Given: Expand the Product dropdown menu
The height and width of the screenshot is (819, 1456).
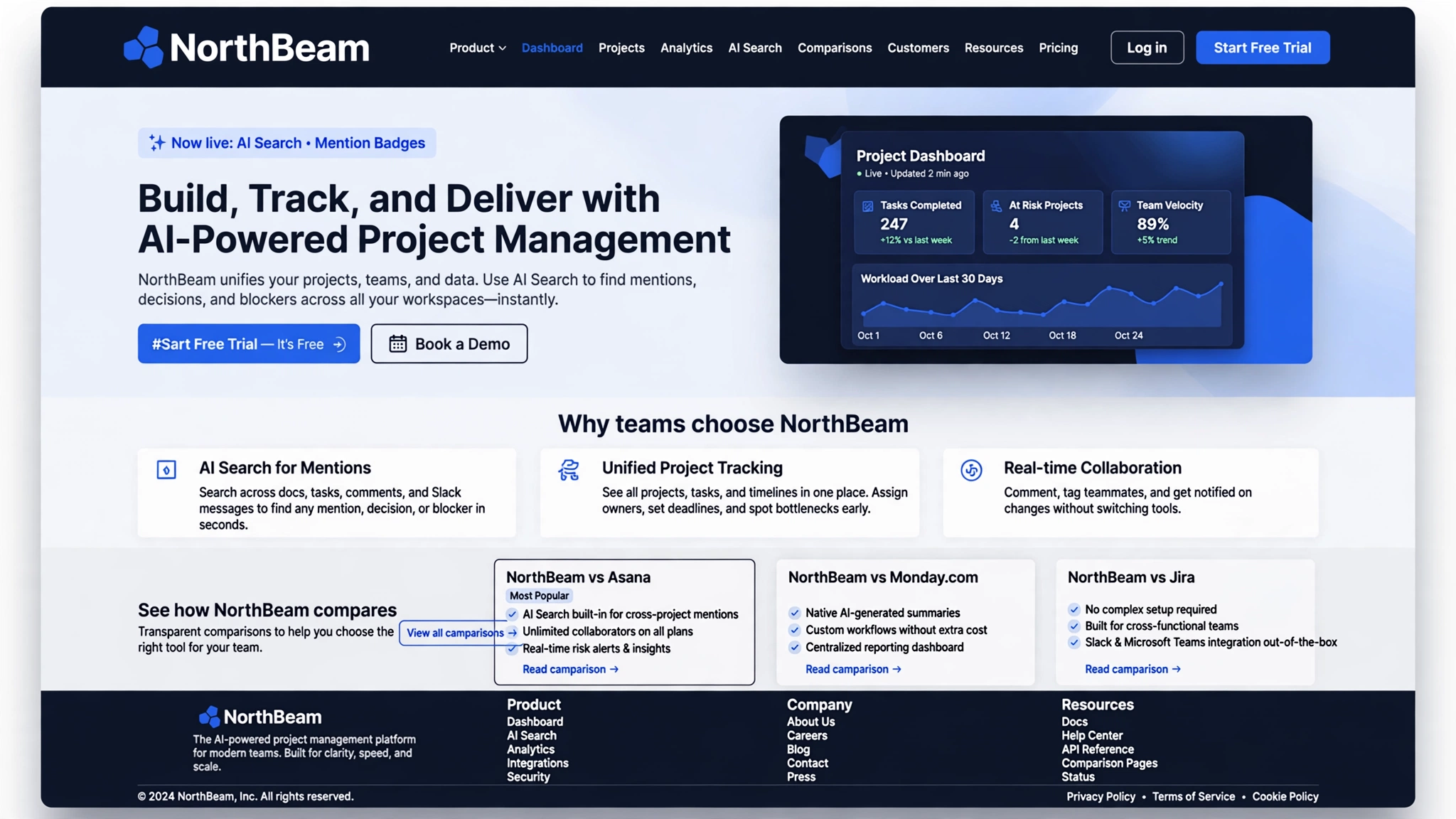Looking at the screenshot, I should click(x=478, y=48).
